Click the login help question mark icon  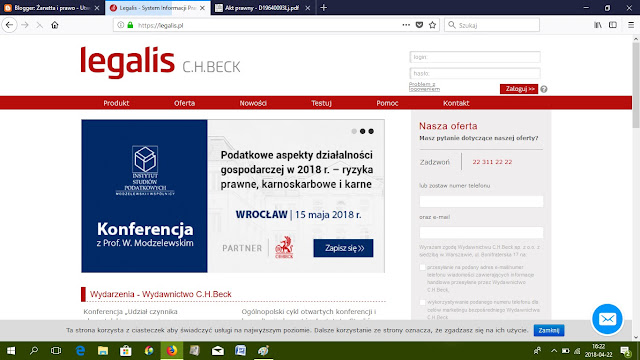click(x=544, y=89)
